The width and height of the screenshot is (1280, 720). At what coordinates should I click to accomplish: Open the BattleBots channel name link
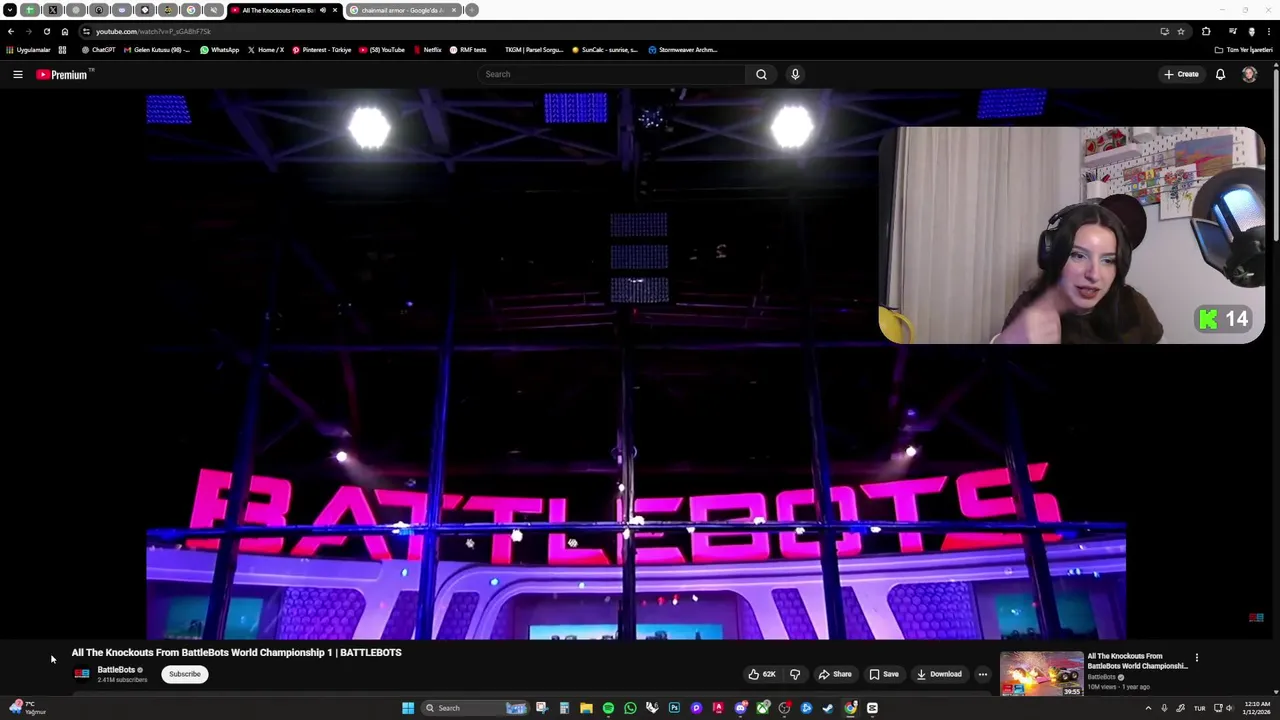tap(116, 670)
